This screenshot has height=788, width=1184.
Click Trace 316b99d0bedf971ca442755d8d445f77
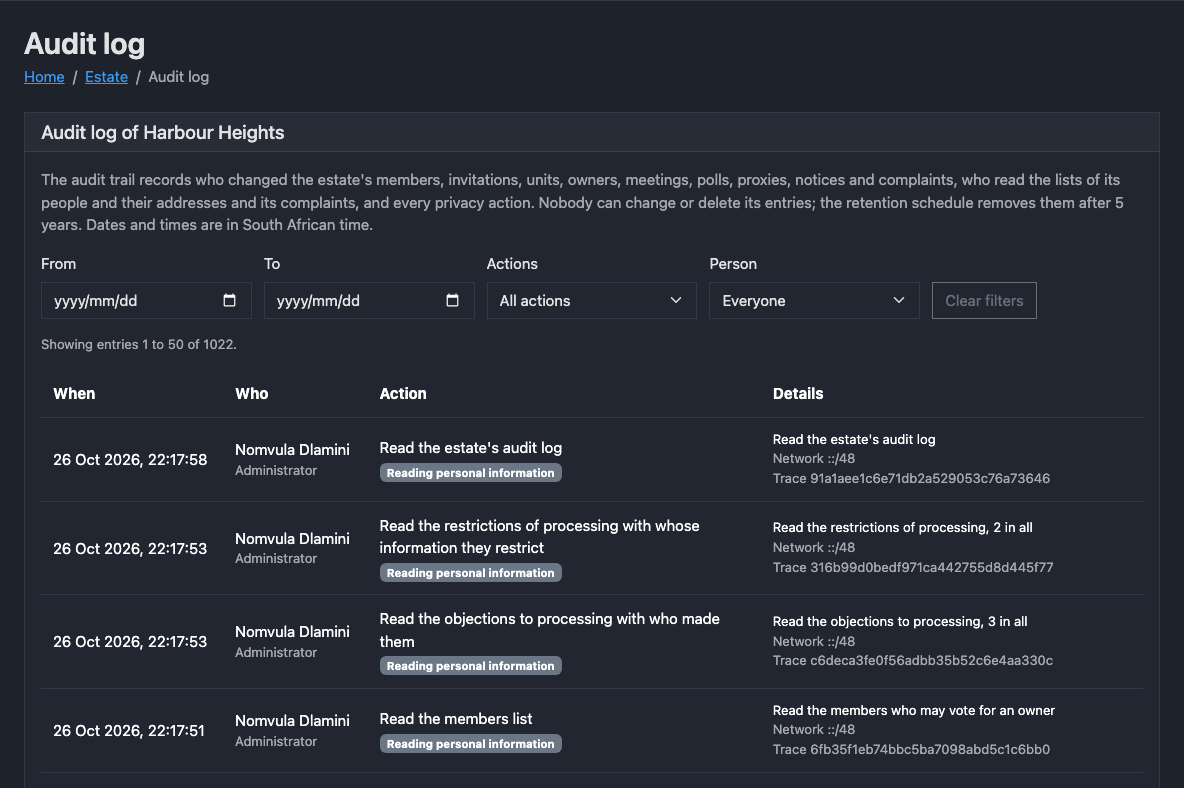912,568
